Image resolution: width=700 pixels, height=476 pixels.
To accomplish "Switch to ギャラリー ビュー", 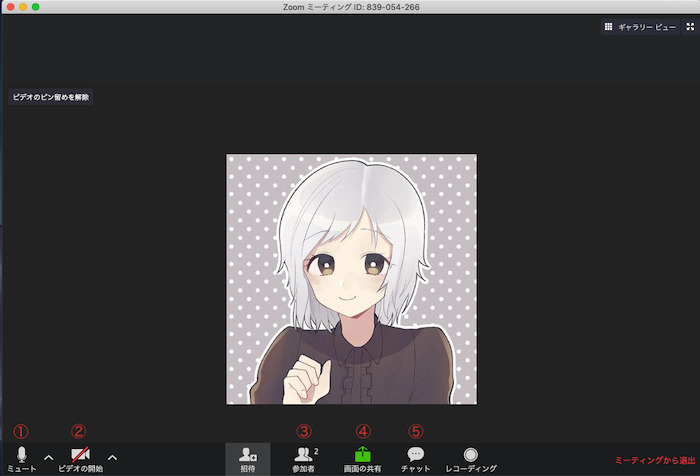I will tap(640, 27).
